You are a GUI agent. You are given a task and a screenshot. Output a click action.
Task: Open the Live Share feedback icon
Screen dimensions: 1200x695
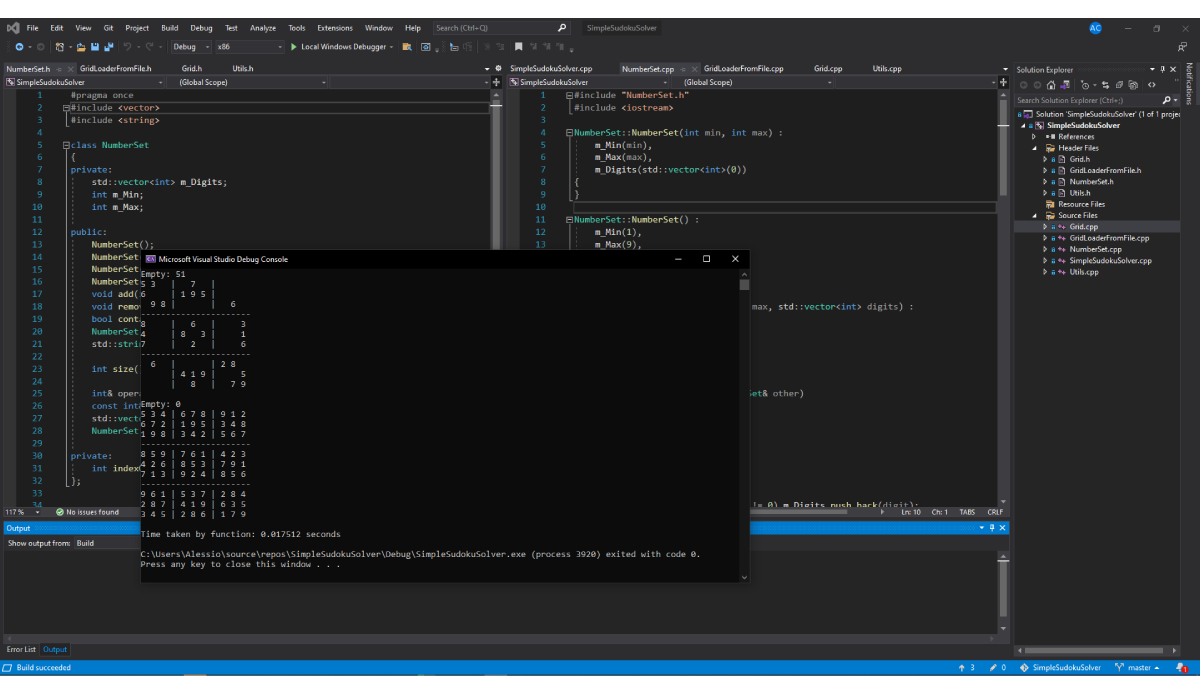coord(1184,47)
